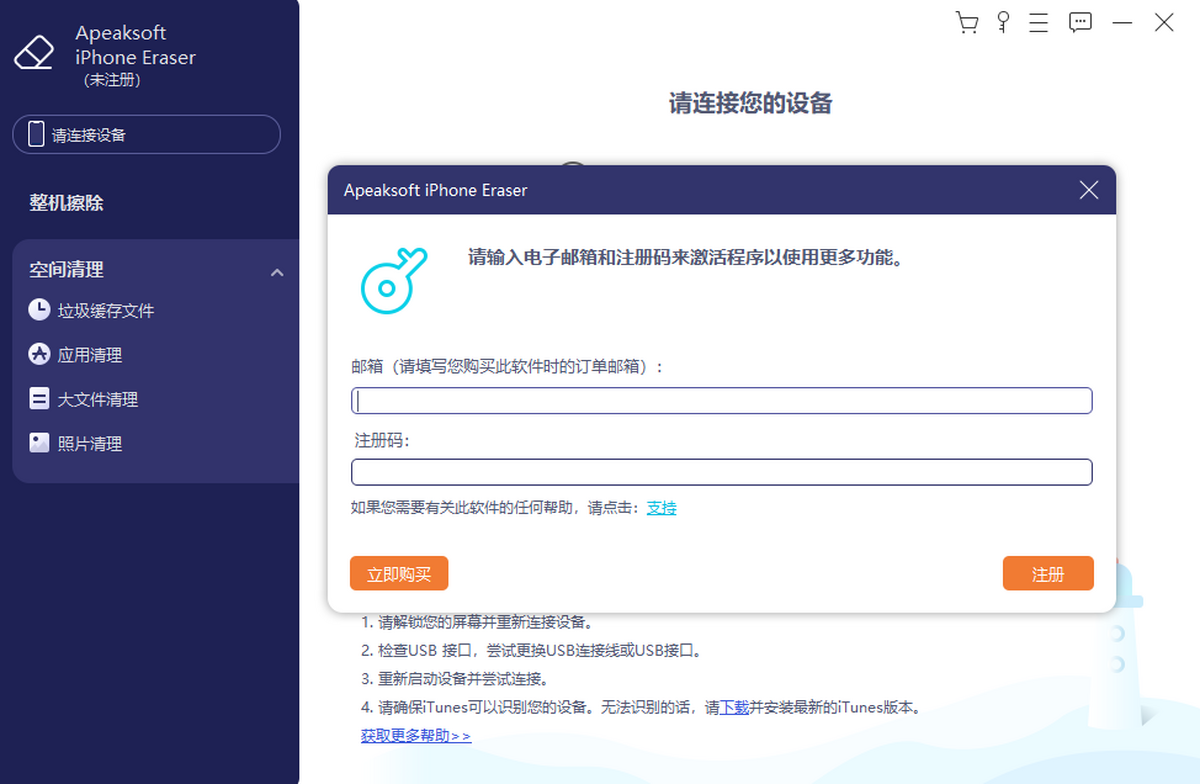Focus the 注册码 registration code field
The image size is (1200, 784).
tap(721, 472)
